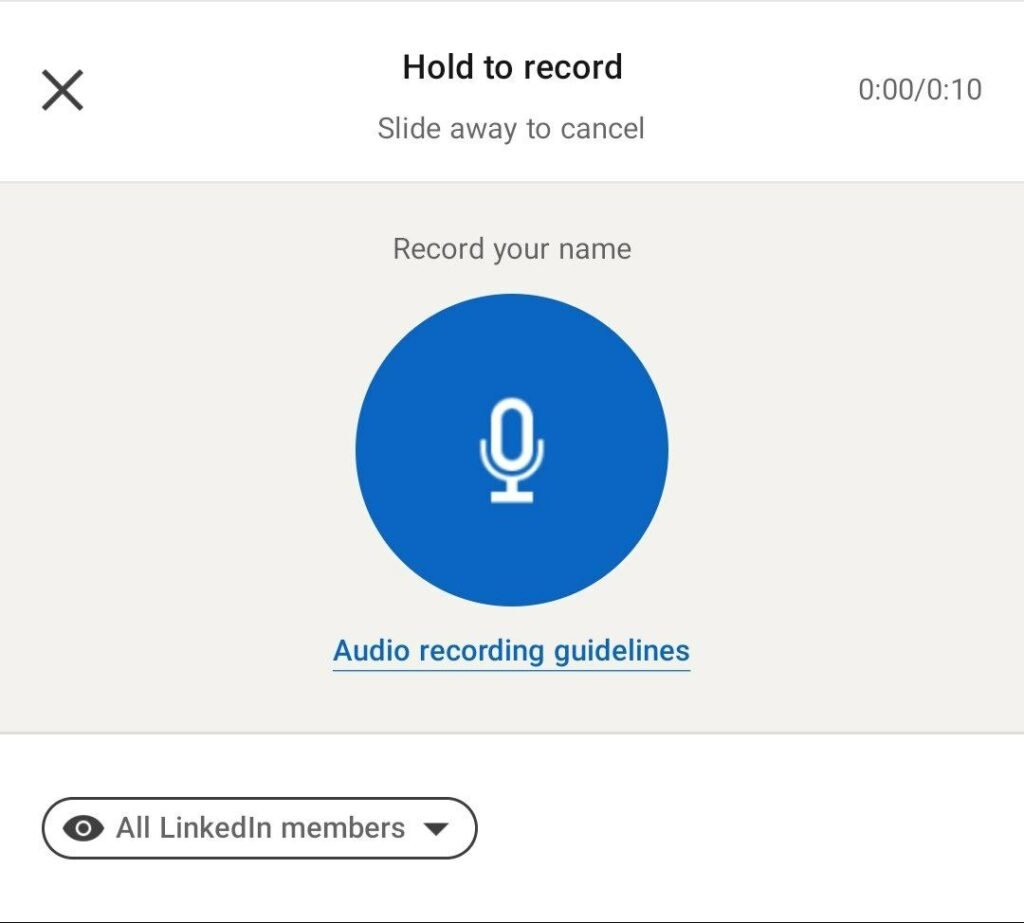Click the X icon in the header
Viewport: 1024px width, 923px height.
click(62, 90)
